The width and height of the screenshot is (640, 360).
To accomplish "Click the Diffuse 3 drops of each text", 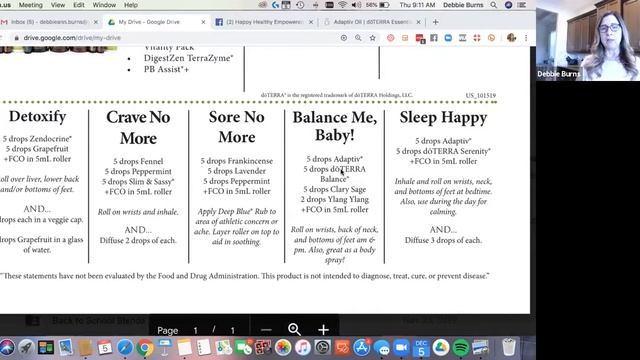I will tap(443, 240).
